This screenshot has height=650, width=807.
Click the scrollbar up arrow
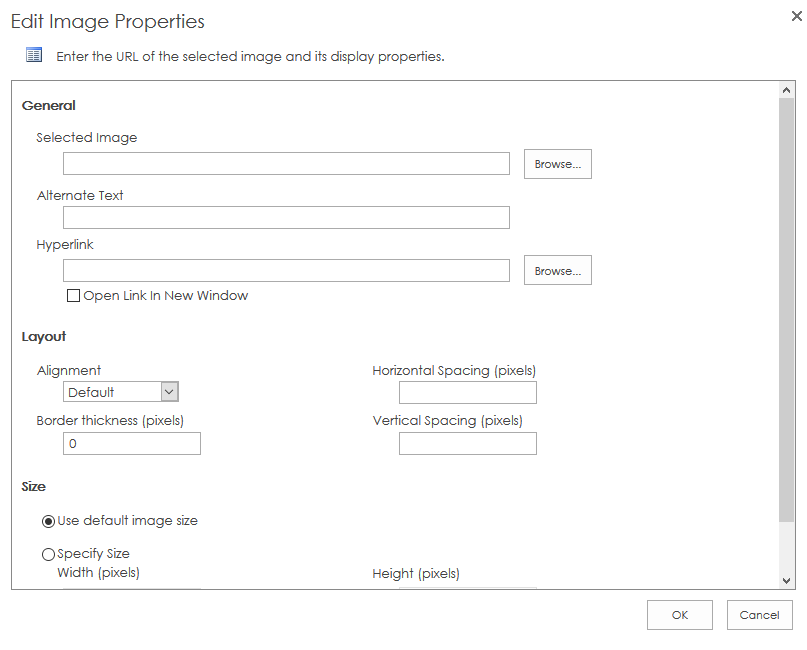click(x=786, y=90)
